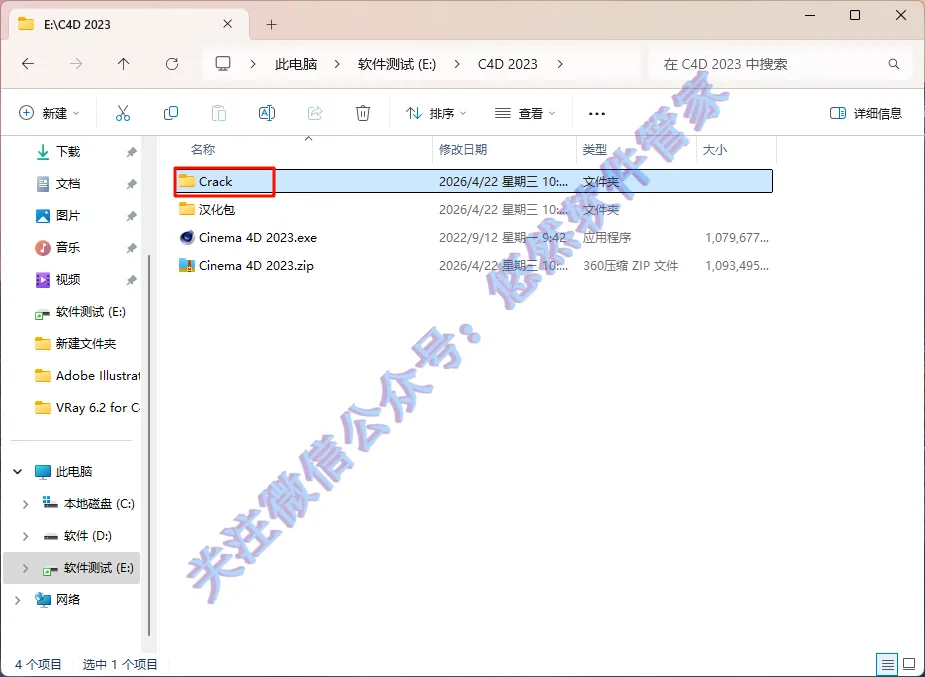This screenshot has width=925, height=677.
Task: Expand 本地磁盘 (C:) tree node
Action: pyautogui.click(x=25, y=504)
